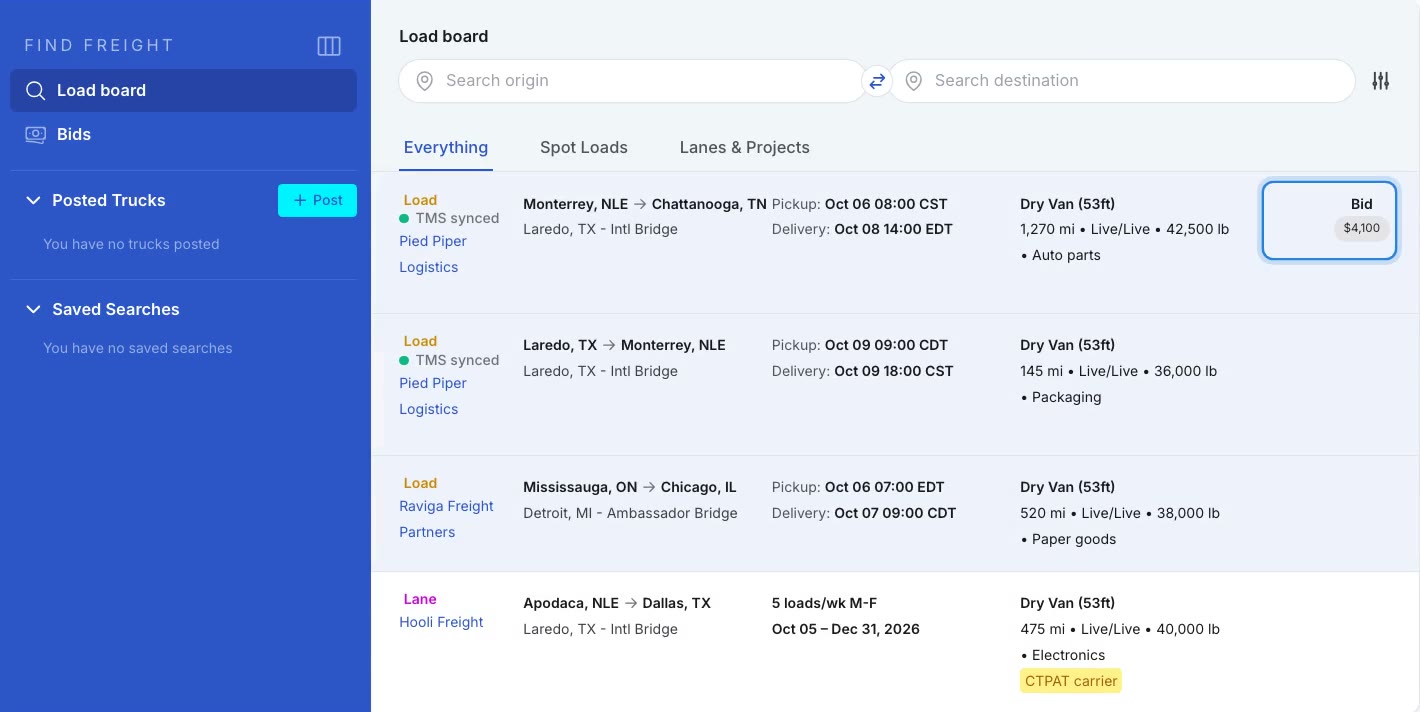Click the Search destination field

pos(1122,81)
